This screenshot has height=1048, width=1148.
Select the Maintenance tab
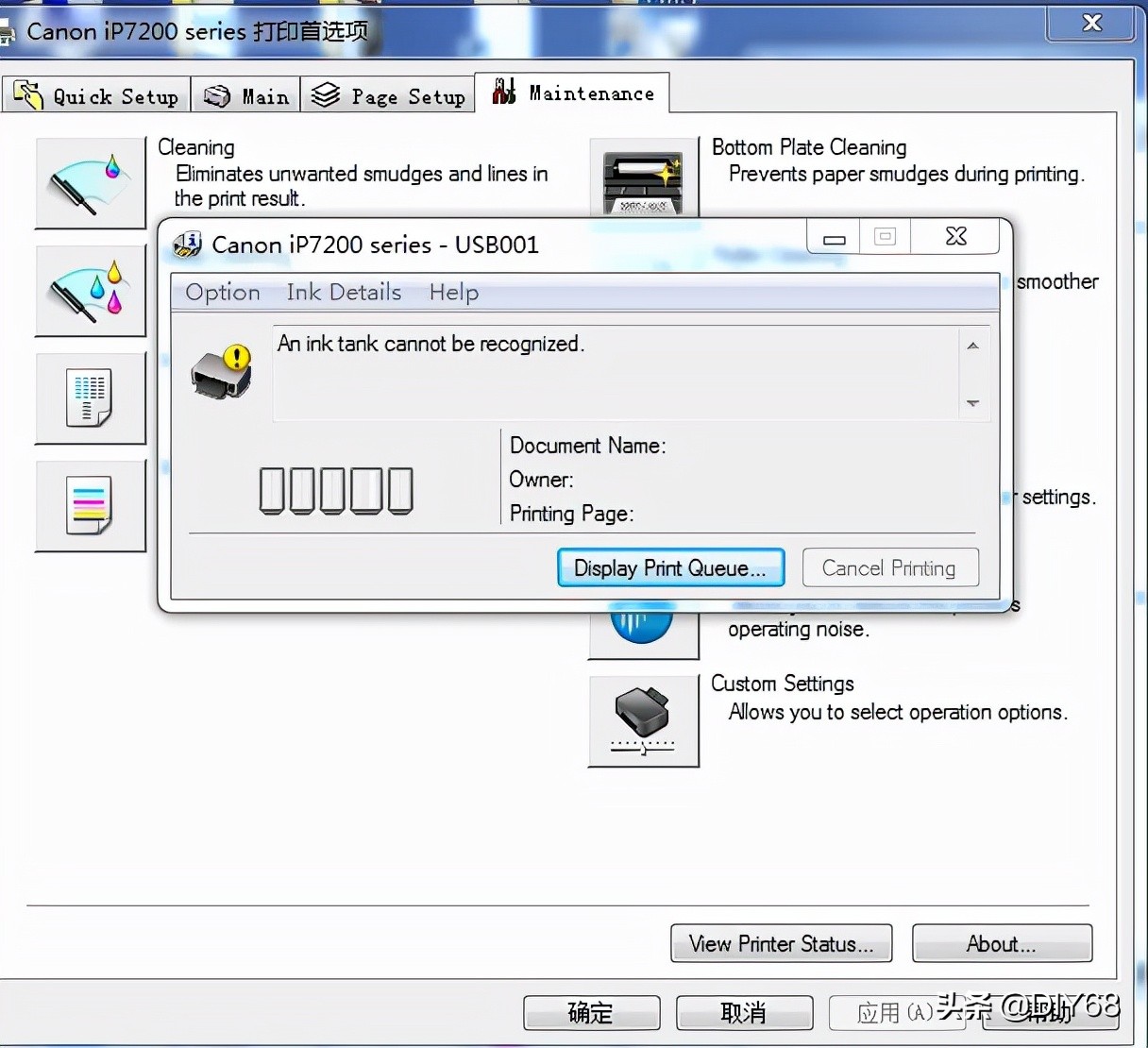(x=572, y=93)
